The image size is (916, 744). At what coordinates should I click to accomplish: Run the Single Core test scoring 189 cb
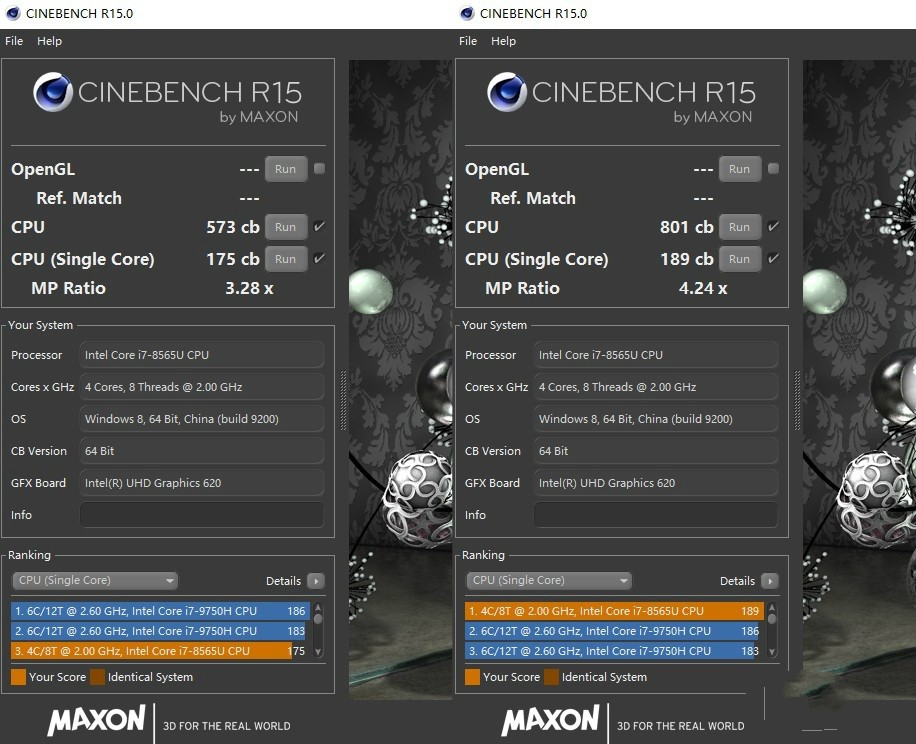click(740, 259)
